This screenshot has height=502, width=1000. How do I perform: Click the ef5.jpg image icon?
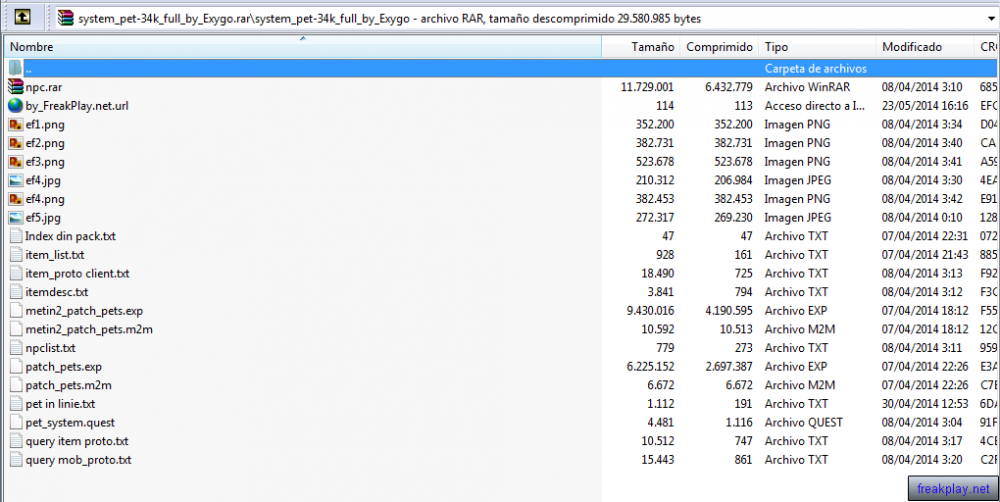pyautogui.click(x=16, y=218)
